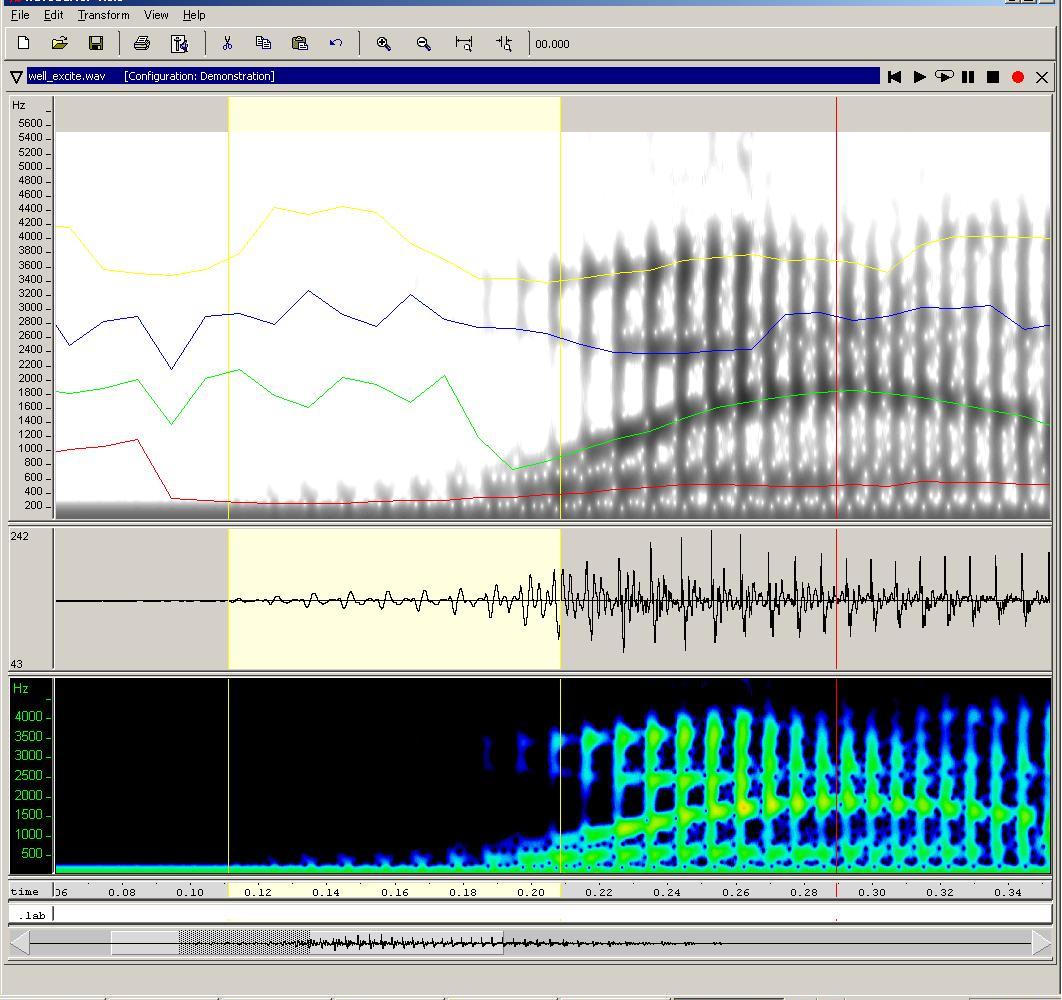The width and height of the screenshot is (1062, 1000).
Task: Click the .lab label input field
Action: [550, 914]
